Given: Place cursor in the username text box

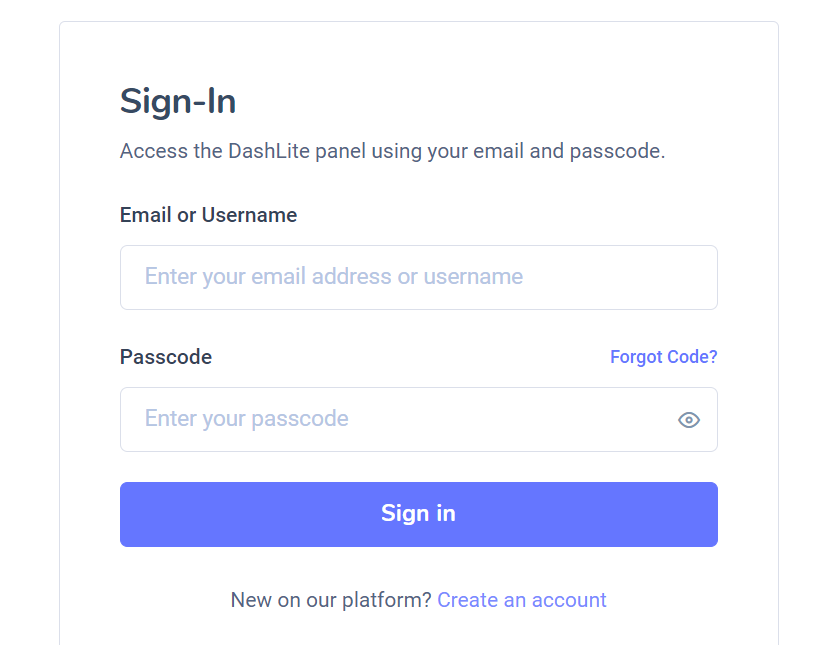Looking at the screenshot, I should [x=418, y=277].
